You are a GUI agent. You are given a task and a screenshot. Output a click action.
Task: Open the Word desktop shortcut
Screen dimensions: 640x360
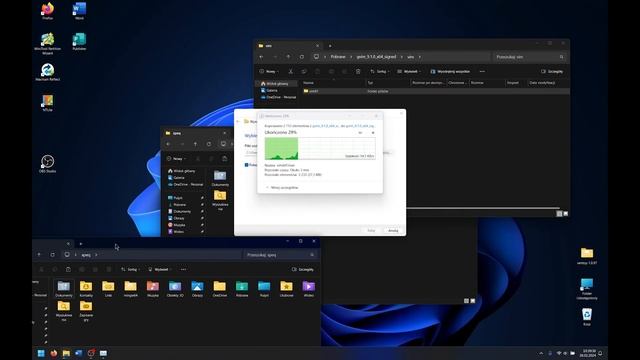point(79,10)
